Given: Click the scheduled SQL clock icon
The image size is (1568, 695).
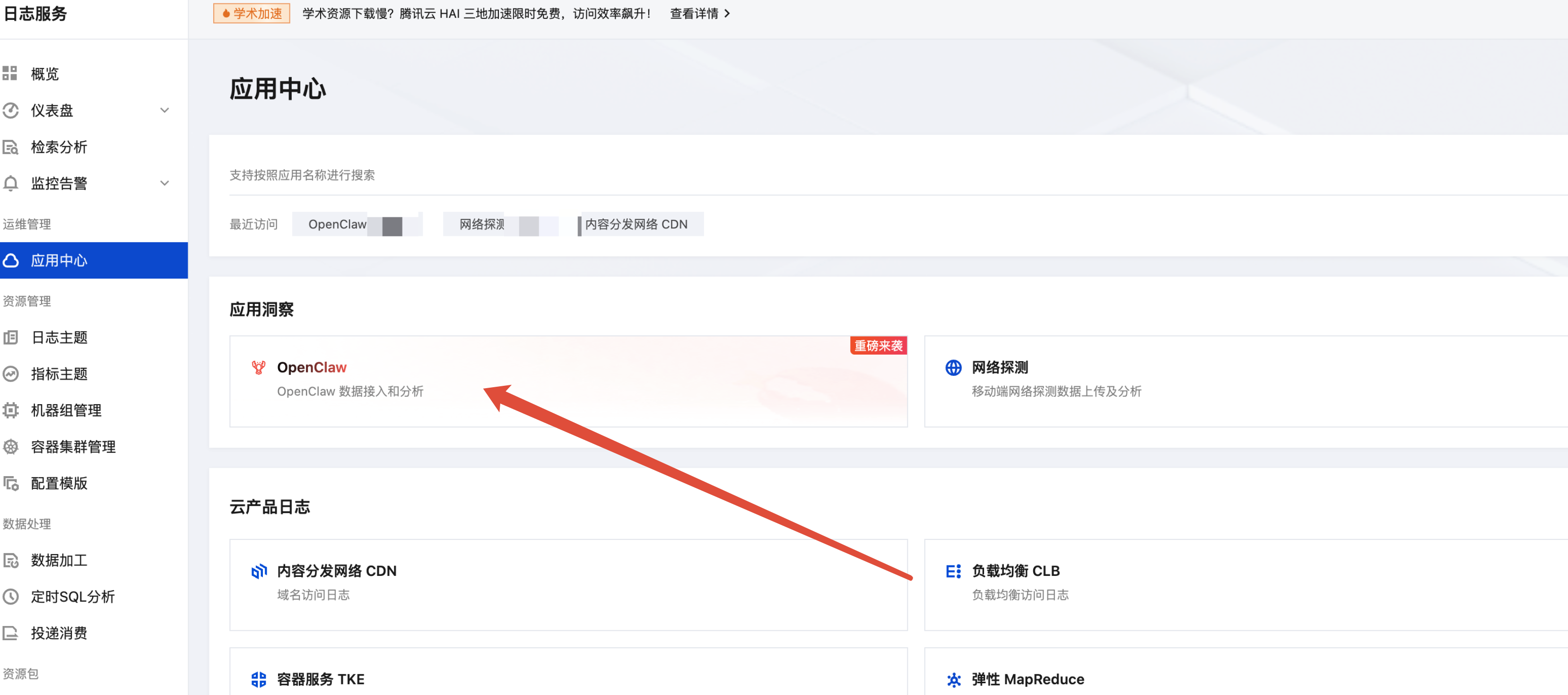Looking at the screenshot, I should pyautogui.click(x=10, y=596).
